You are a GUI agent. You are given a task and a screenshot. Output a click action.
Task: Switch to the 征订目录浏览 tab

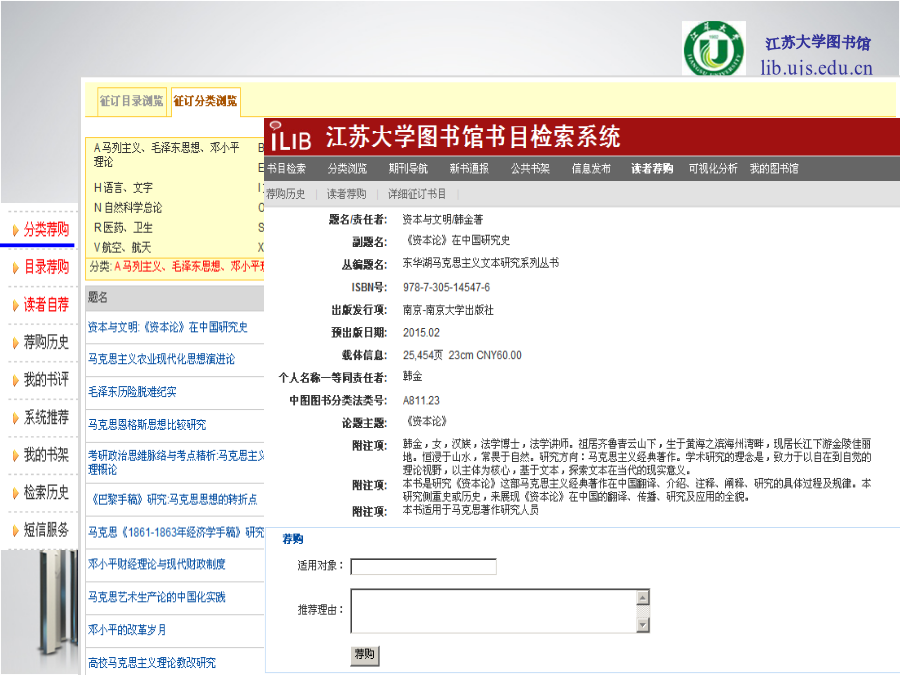(x=131, y=102)
